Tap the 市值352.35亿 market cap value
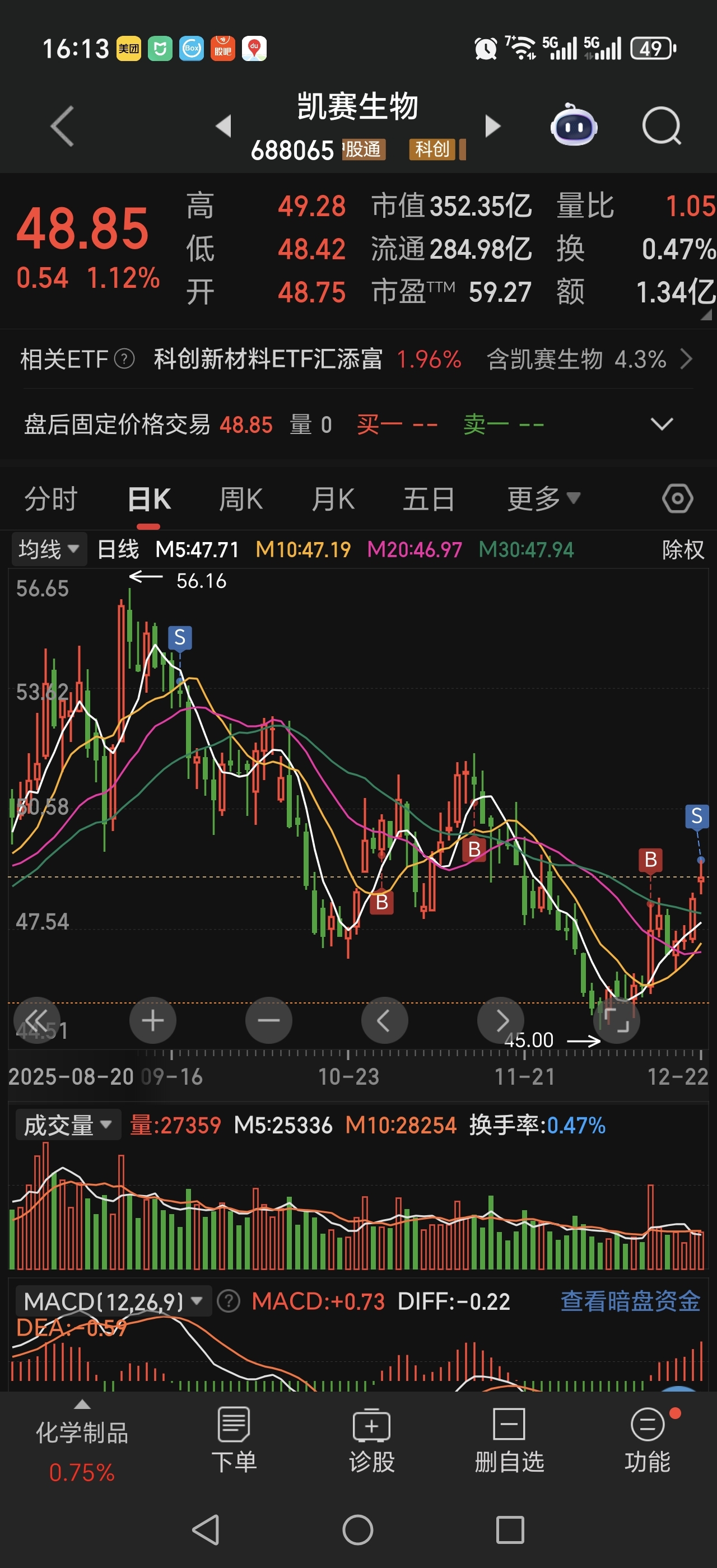This screenshot has width=717, height=1568. (x=451, y=206)
